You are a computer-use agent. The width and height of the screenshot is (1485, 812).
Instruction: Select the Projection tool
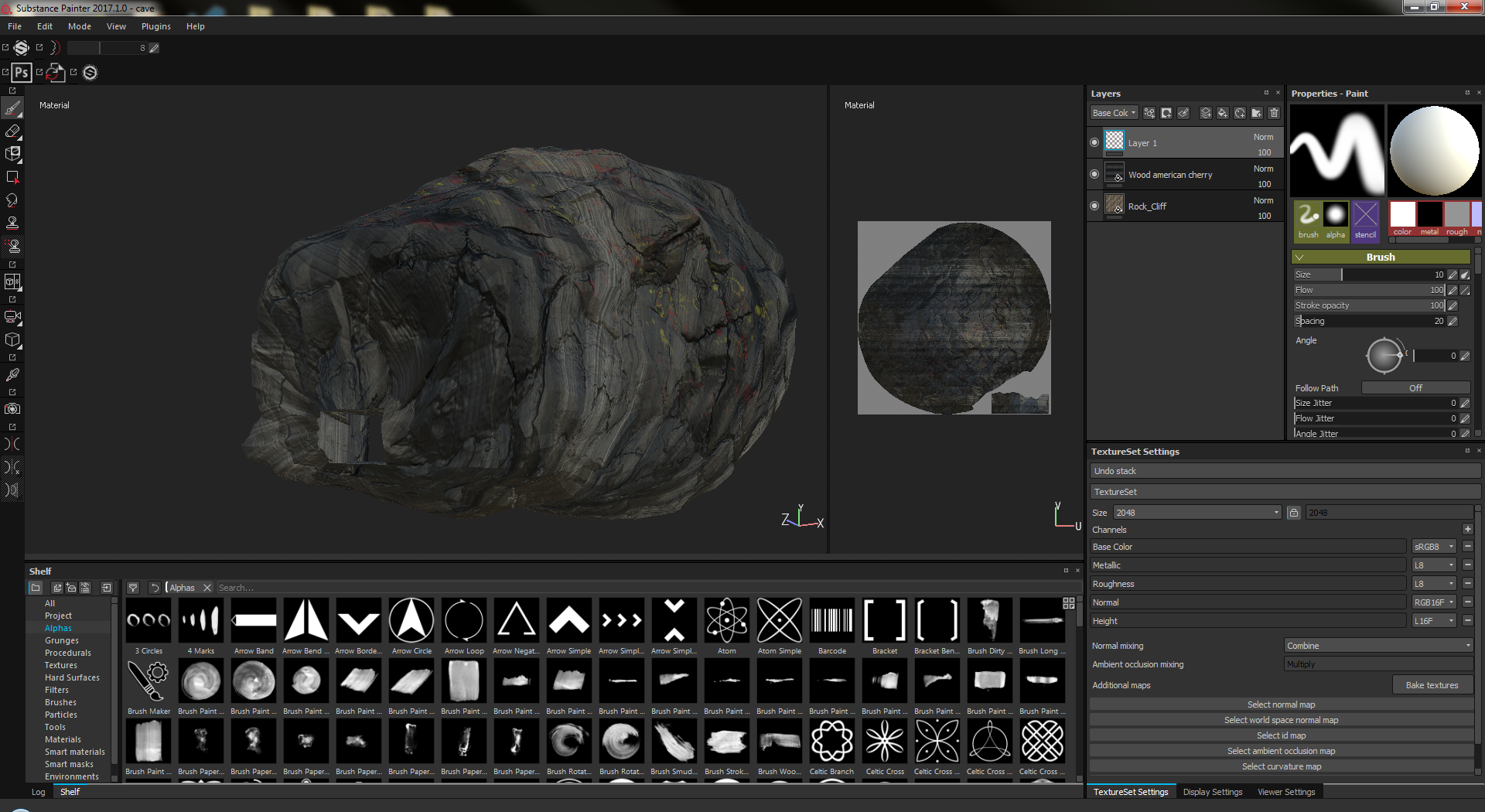pyautogui.click(x=12, y=154)
